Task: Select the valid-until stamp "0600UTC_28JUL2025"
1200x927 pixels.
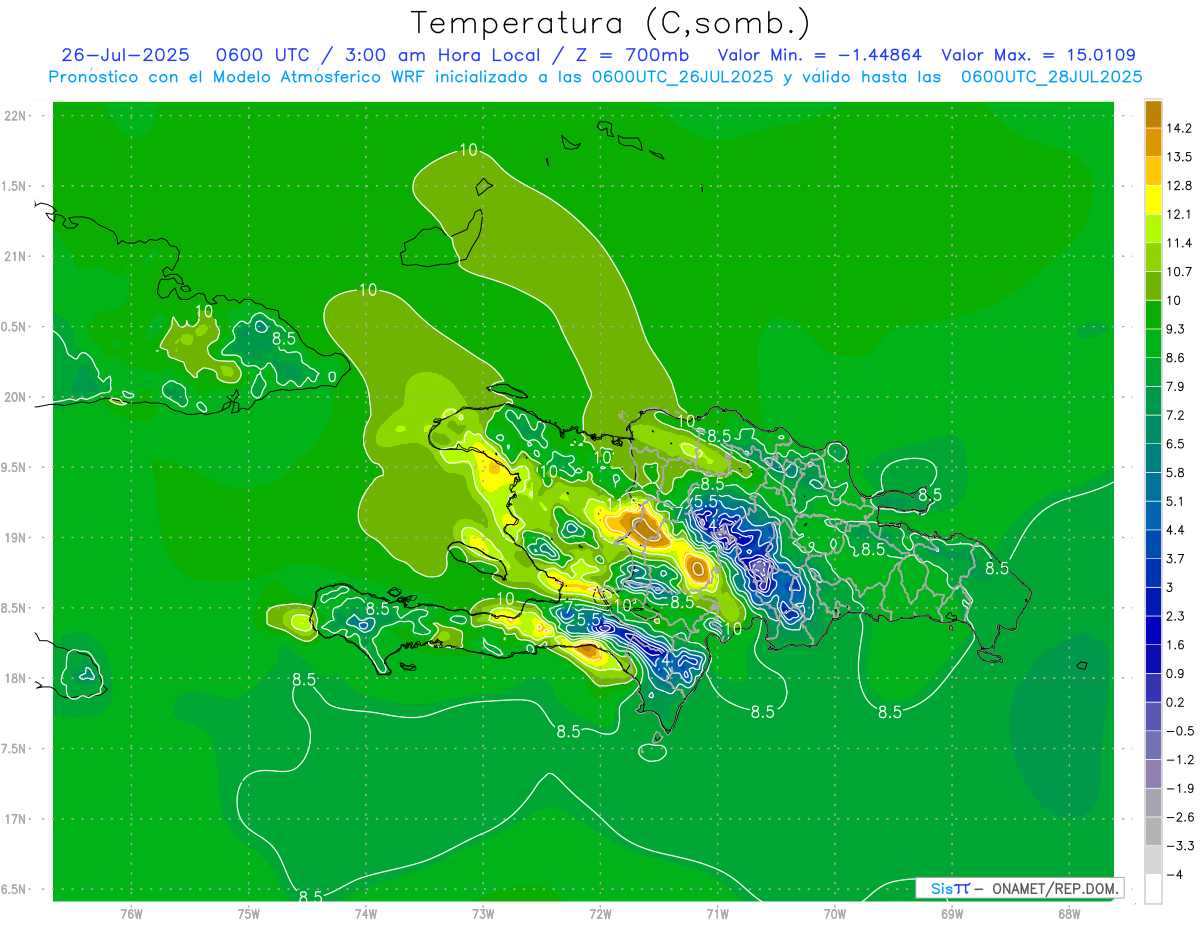Action: click(1051, 77)
